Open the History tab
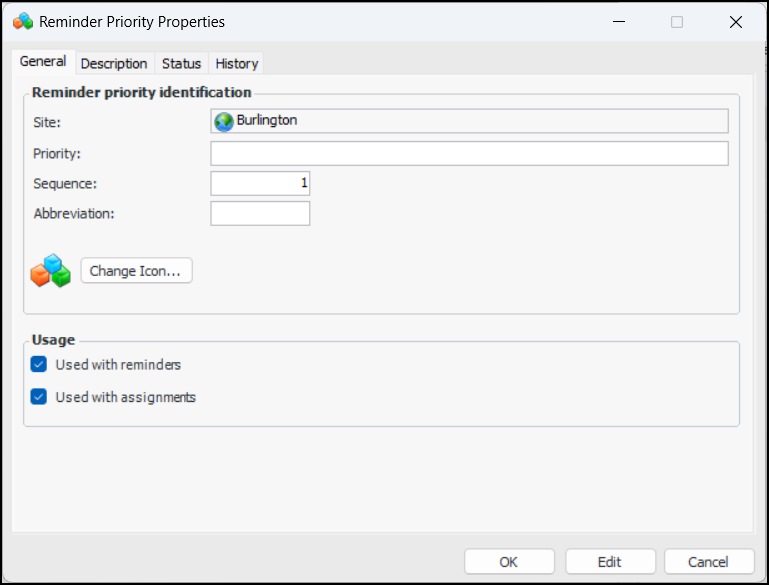 tap(237, 64)
